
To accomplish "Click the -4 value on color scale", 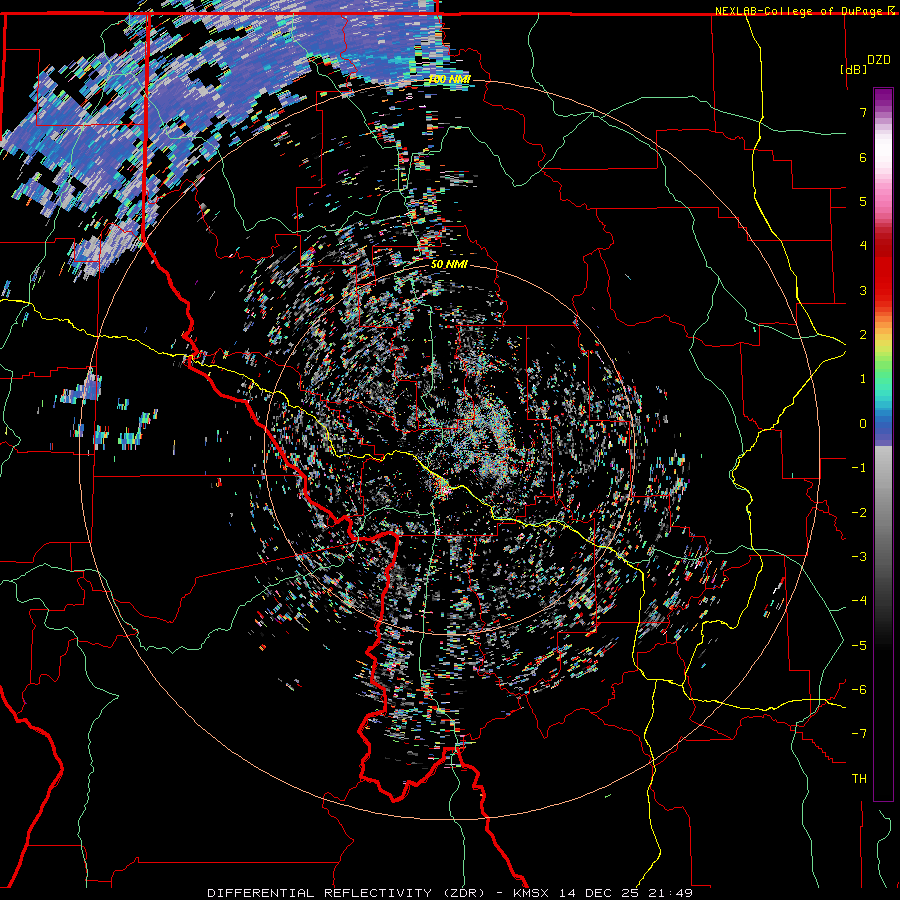I will coord(859,601).
